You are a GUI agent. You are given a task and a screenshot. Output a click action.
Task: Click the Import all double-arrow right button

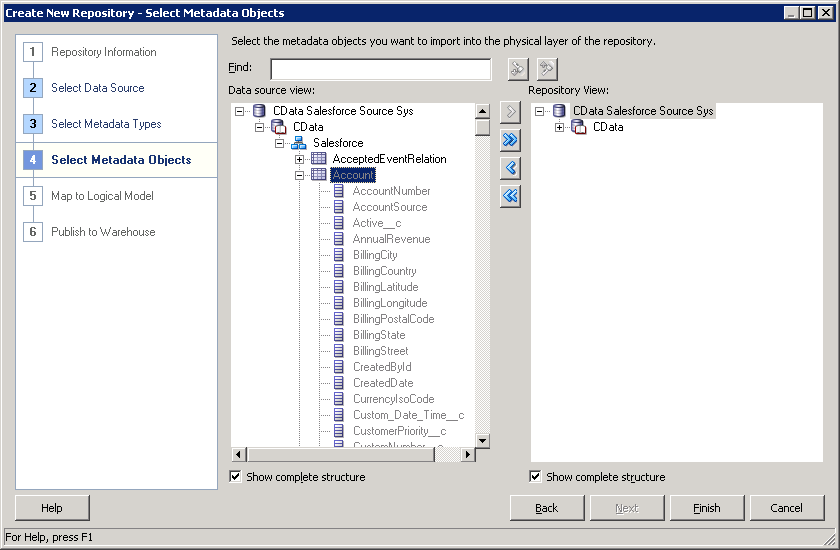[510, 140]
